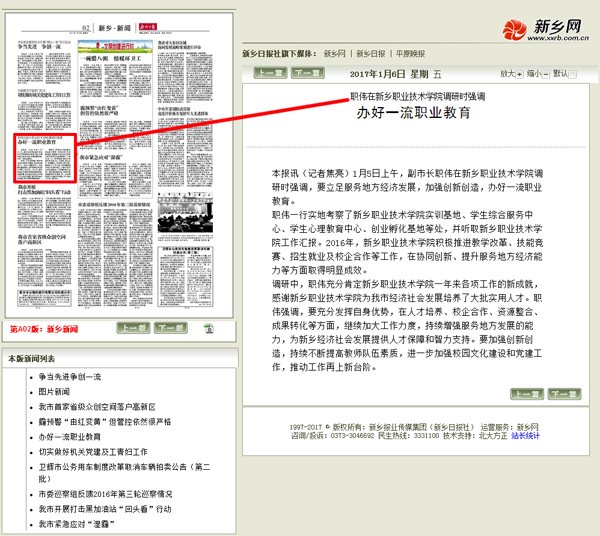Viewport: 600px width, 536px height.
Task: Open article 争当先进争创一流 from list
Action: pos(70,377)
